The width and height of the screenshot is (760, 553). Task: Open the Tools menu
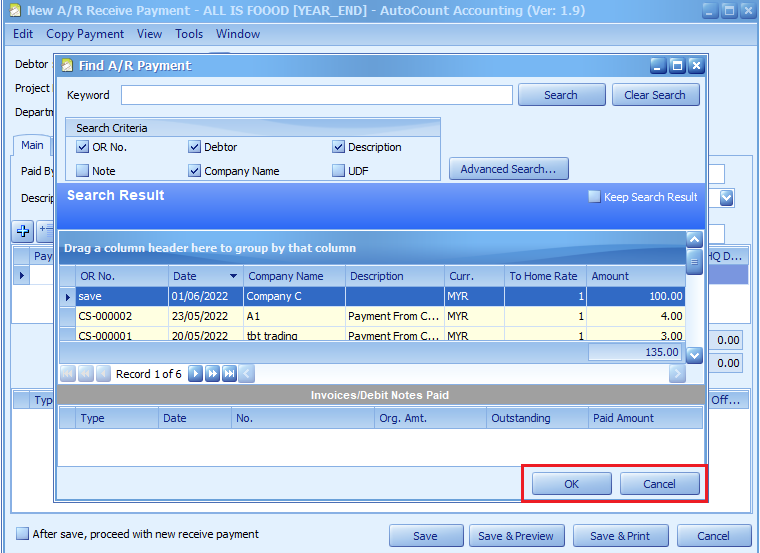[x=189, y=34]
